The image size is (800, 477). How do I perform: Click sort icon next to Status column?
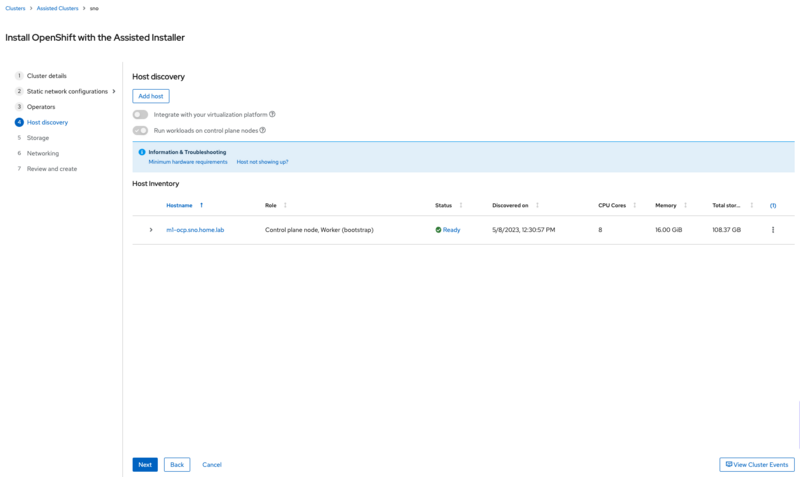click(461, 205)
